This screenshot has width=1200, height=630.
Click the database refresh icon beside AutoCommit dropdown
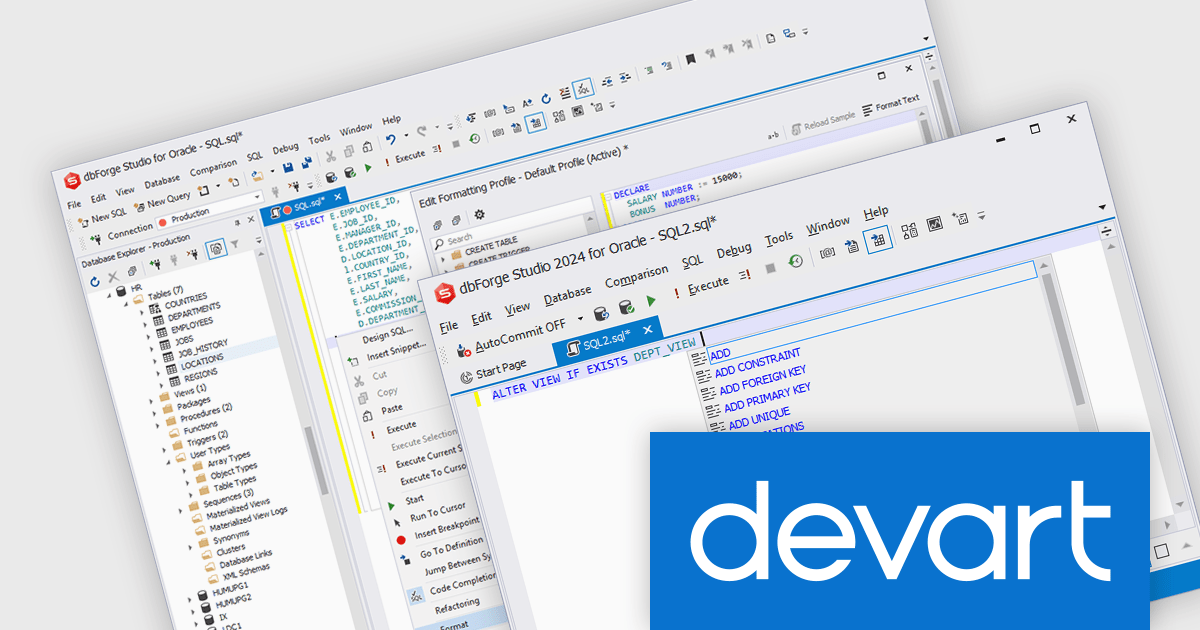pyautogui.click(x=601, y=314)
